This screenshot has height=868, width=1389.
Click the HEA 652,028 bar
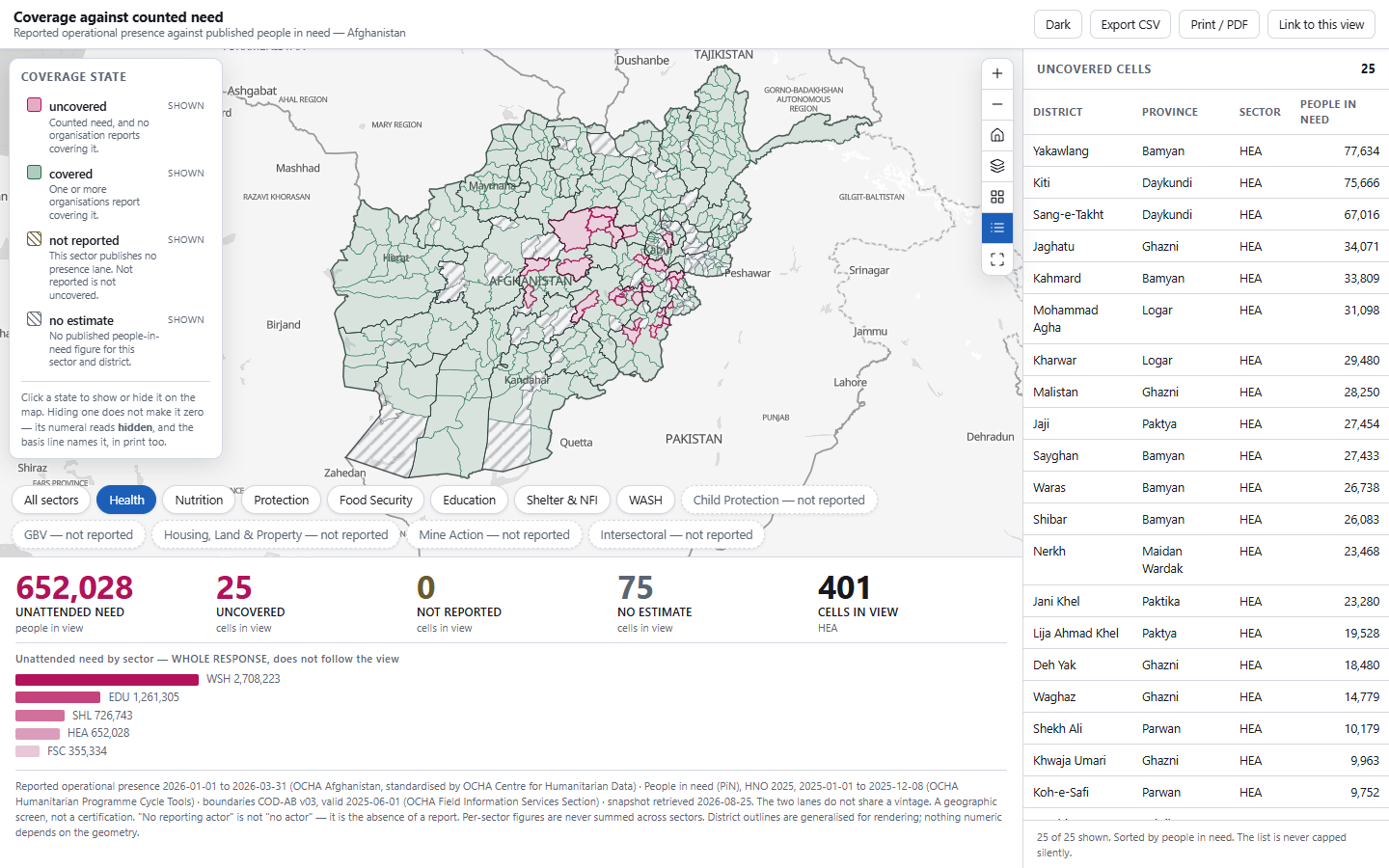click(38, 733)
